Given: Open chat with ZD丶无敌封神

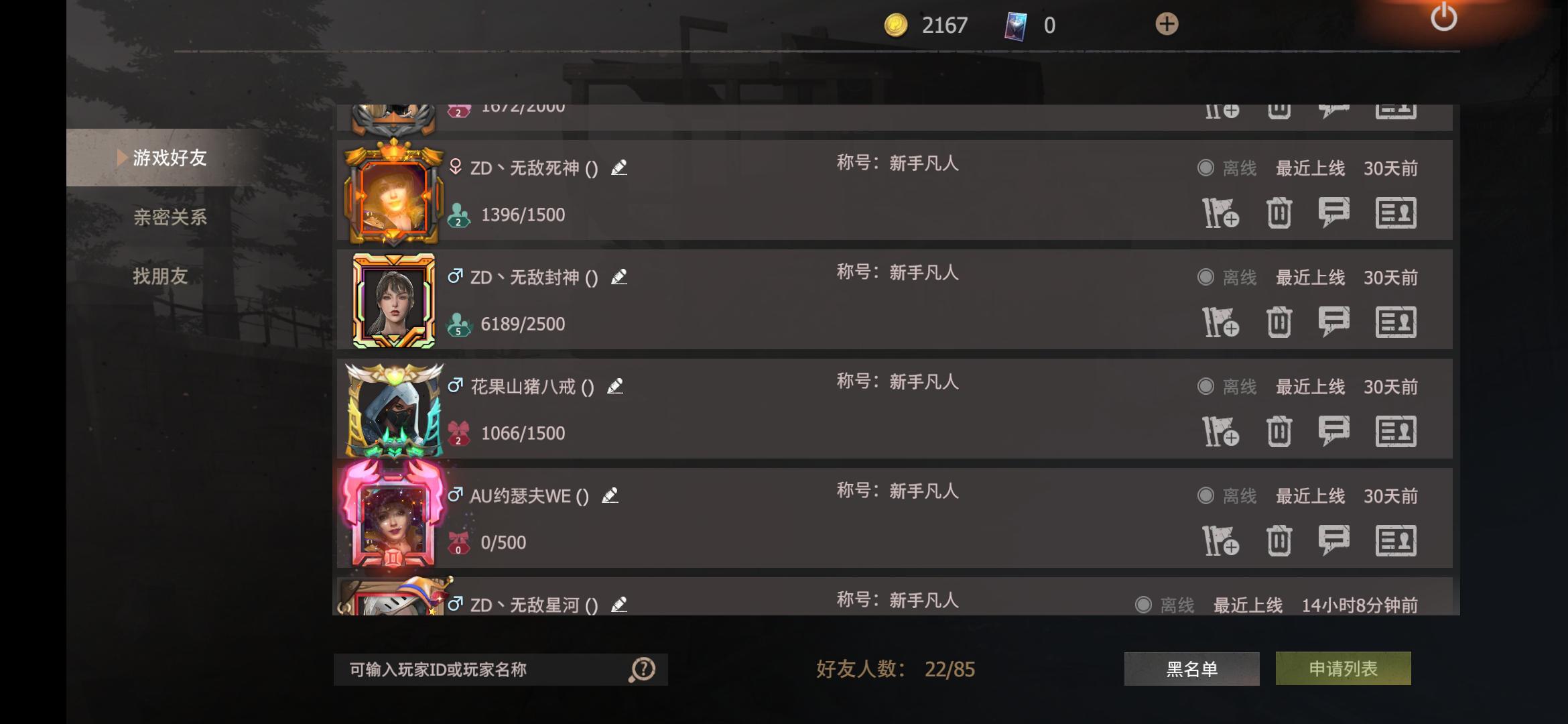Looking at the screenshot, I should [x=1333, y=322].
